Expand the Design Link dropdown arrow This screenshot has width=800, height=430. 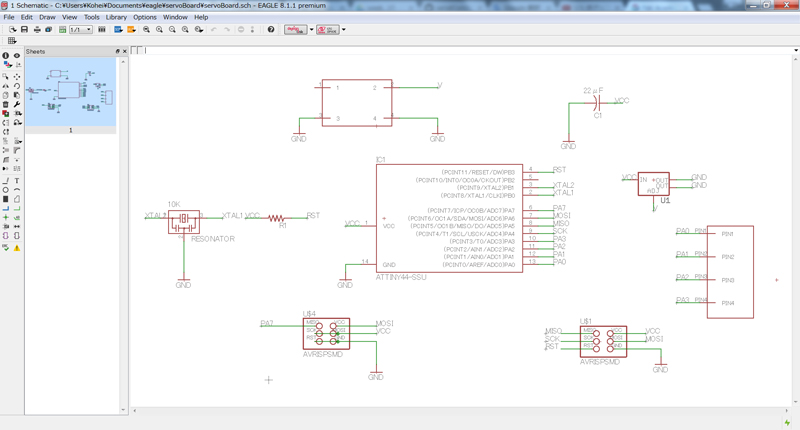311,30
